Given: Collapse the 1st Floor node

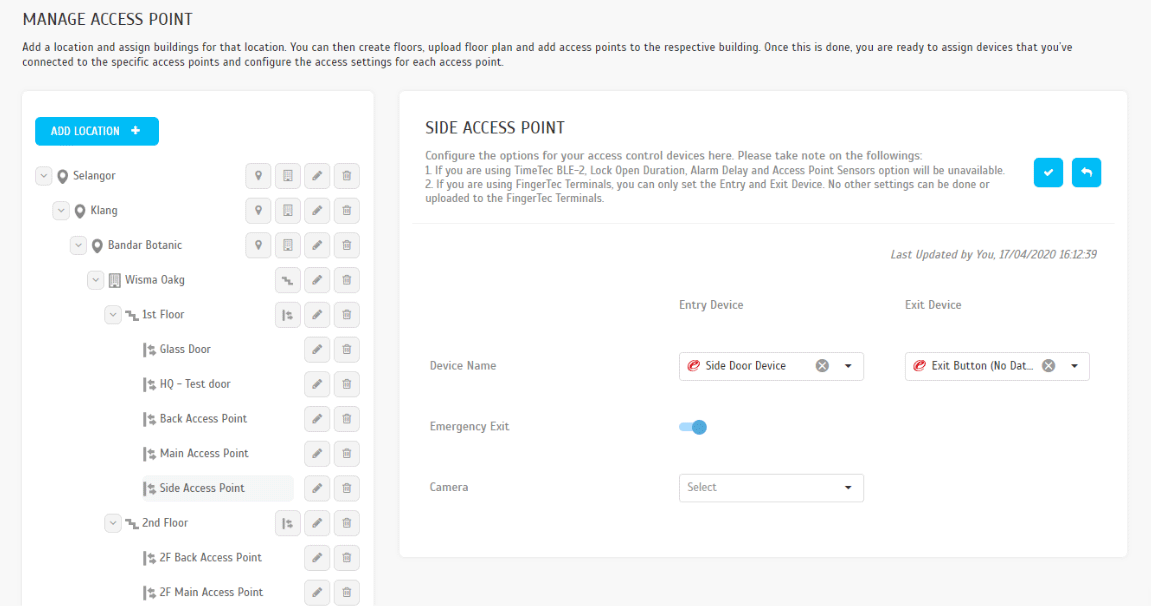Looking at the screenshot, I should pos(112,314).
